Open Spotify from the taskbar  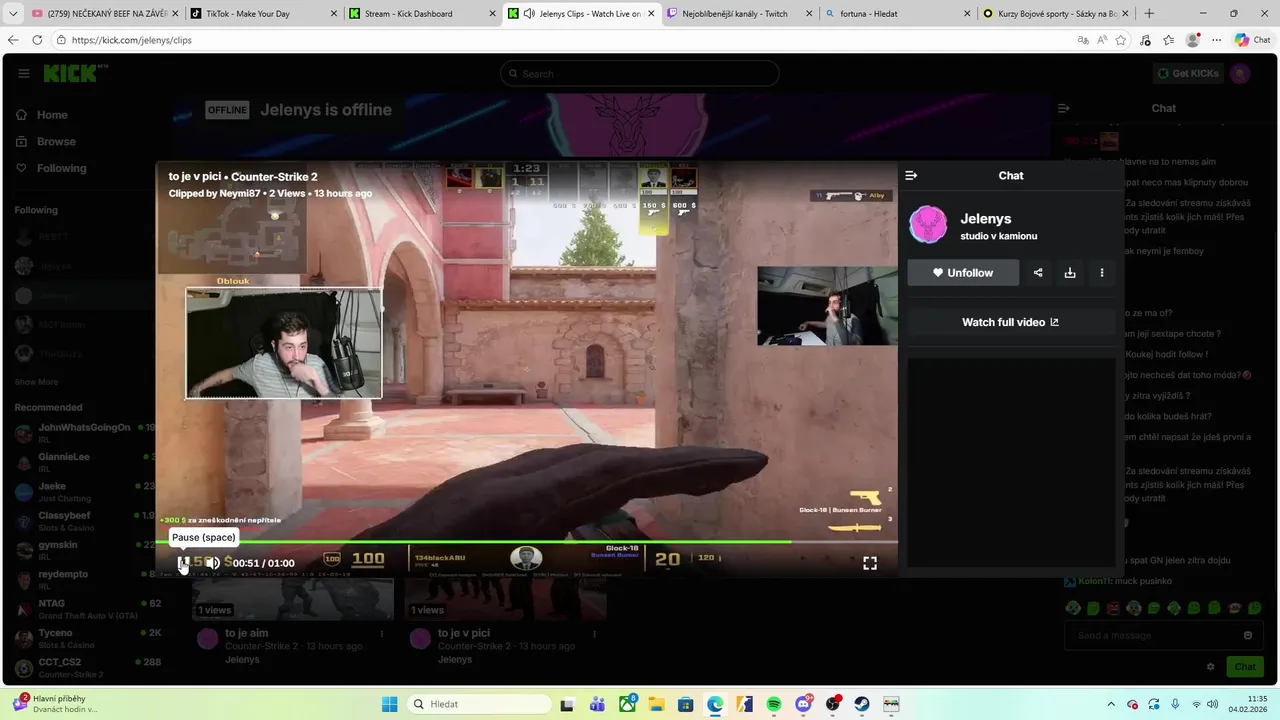(774, 704)
